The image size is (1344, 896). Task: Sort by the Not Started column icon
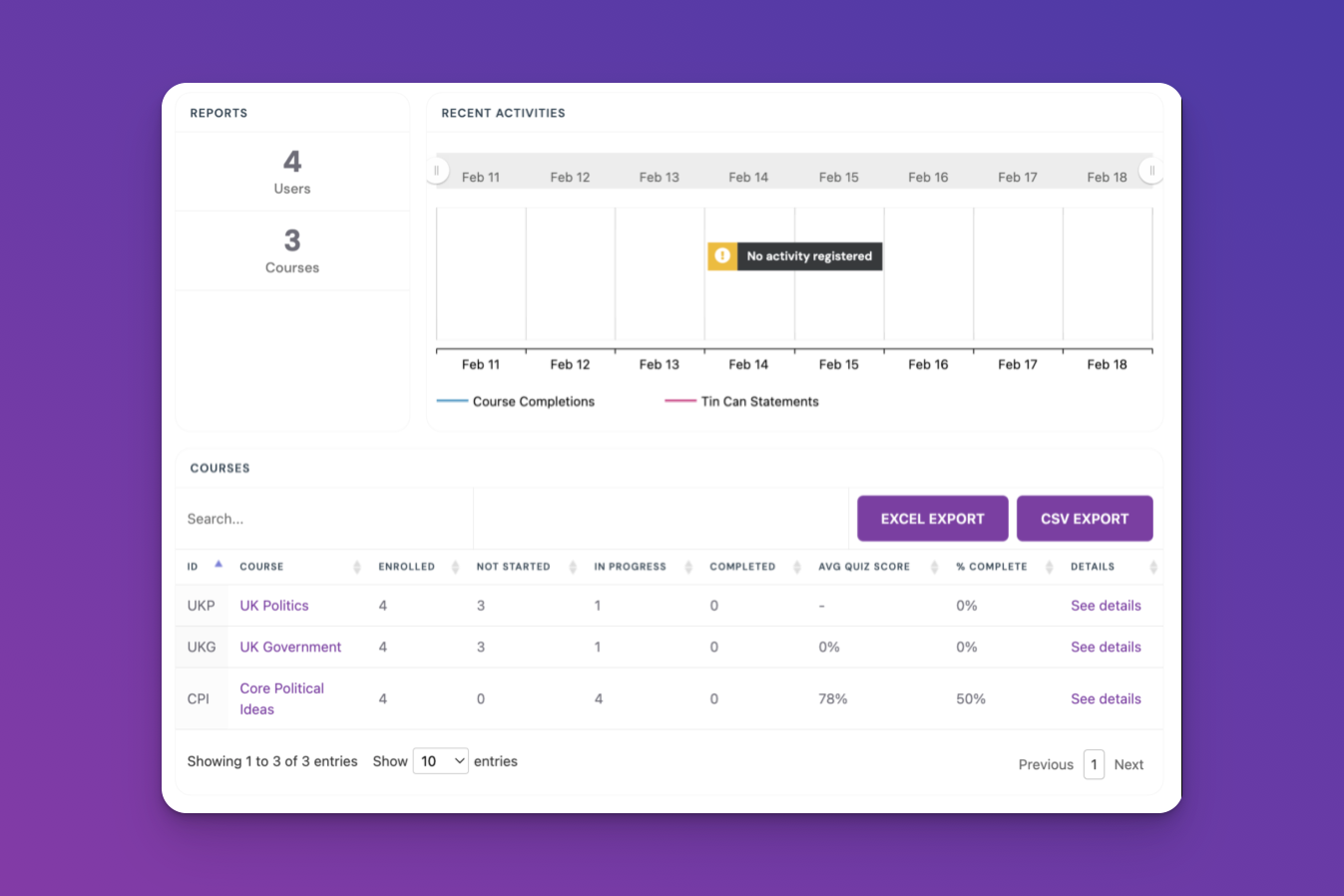[x=573, y=567]
